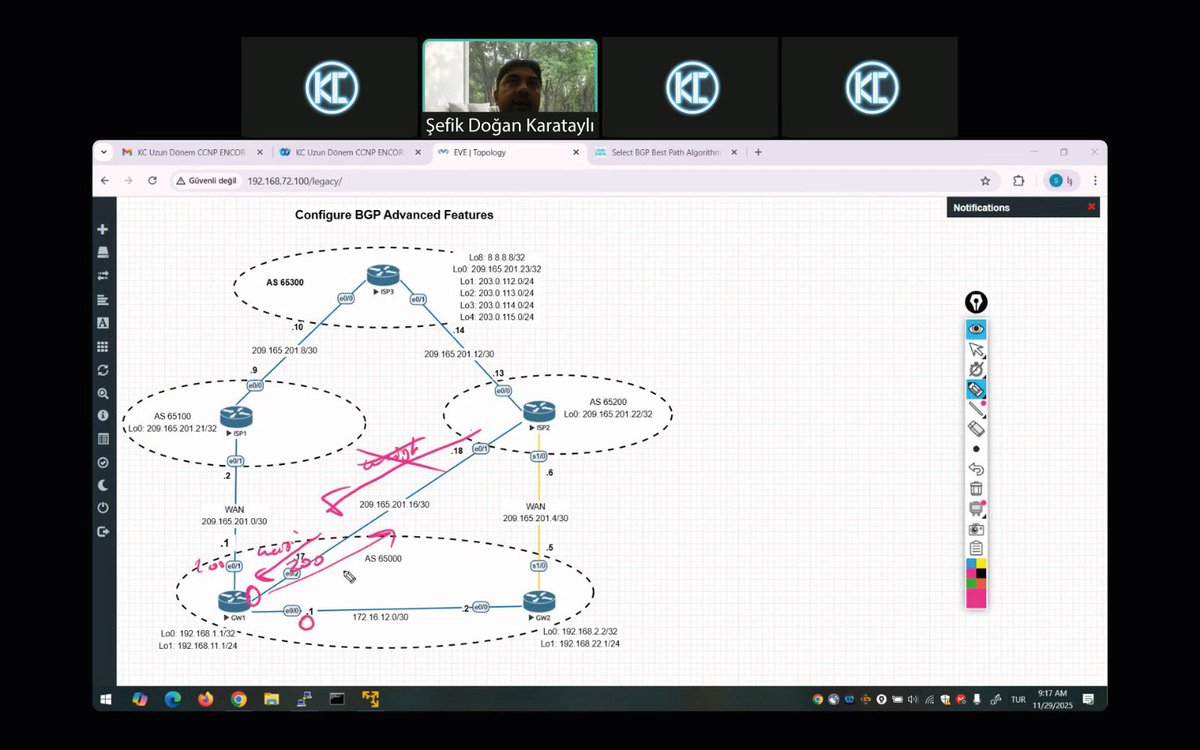Open the browser extensions puzzle icon

coord(1019,181)
